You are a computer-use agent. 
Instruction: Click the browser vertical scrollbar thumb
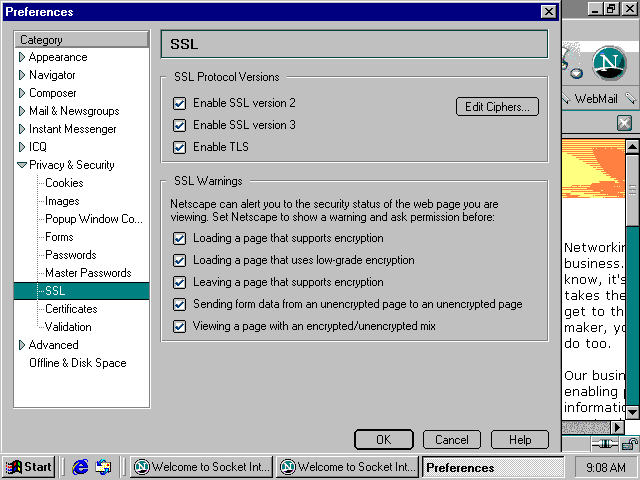pos(632,189)
